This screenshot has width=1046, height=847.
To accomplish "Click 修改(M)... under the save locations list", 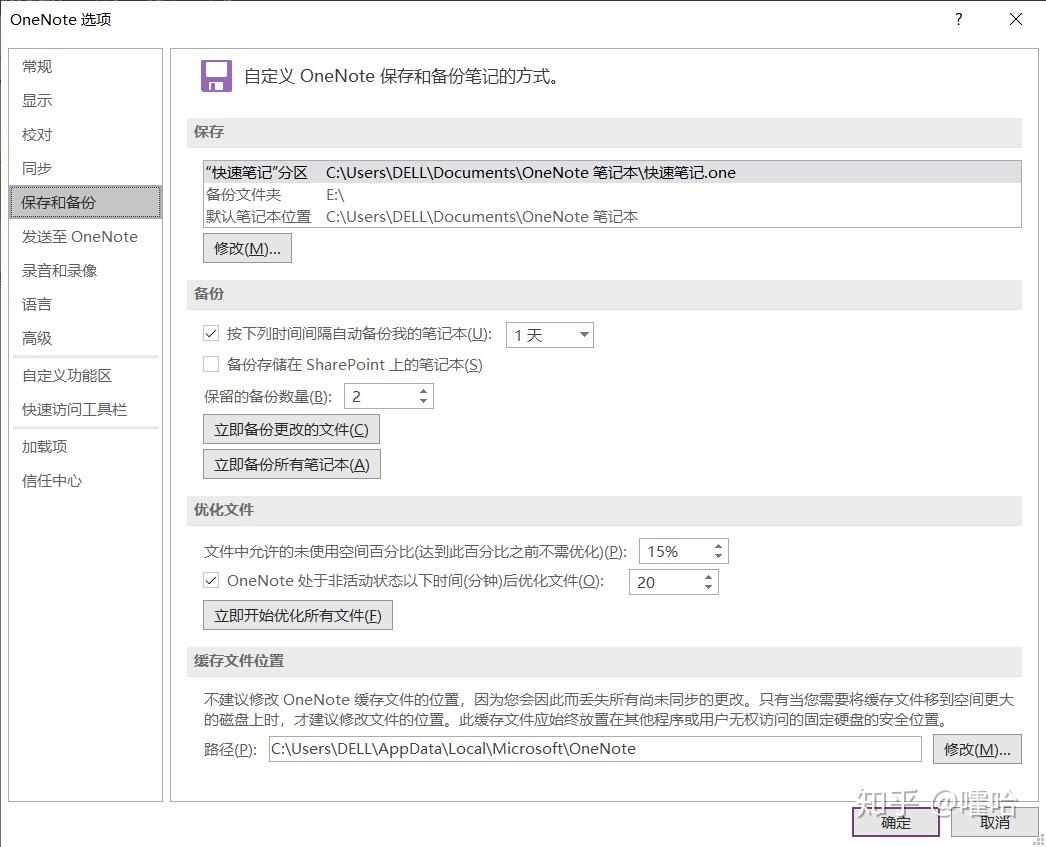I will click(x=247, y=248).
